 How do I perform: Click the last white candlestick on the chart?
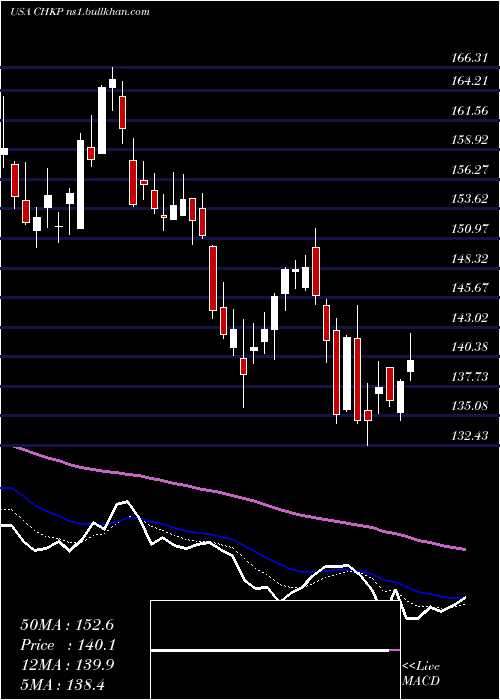(x=410, y=366)
